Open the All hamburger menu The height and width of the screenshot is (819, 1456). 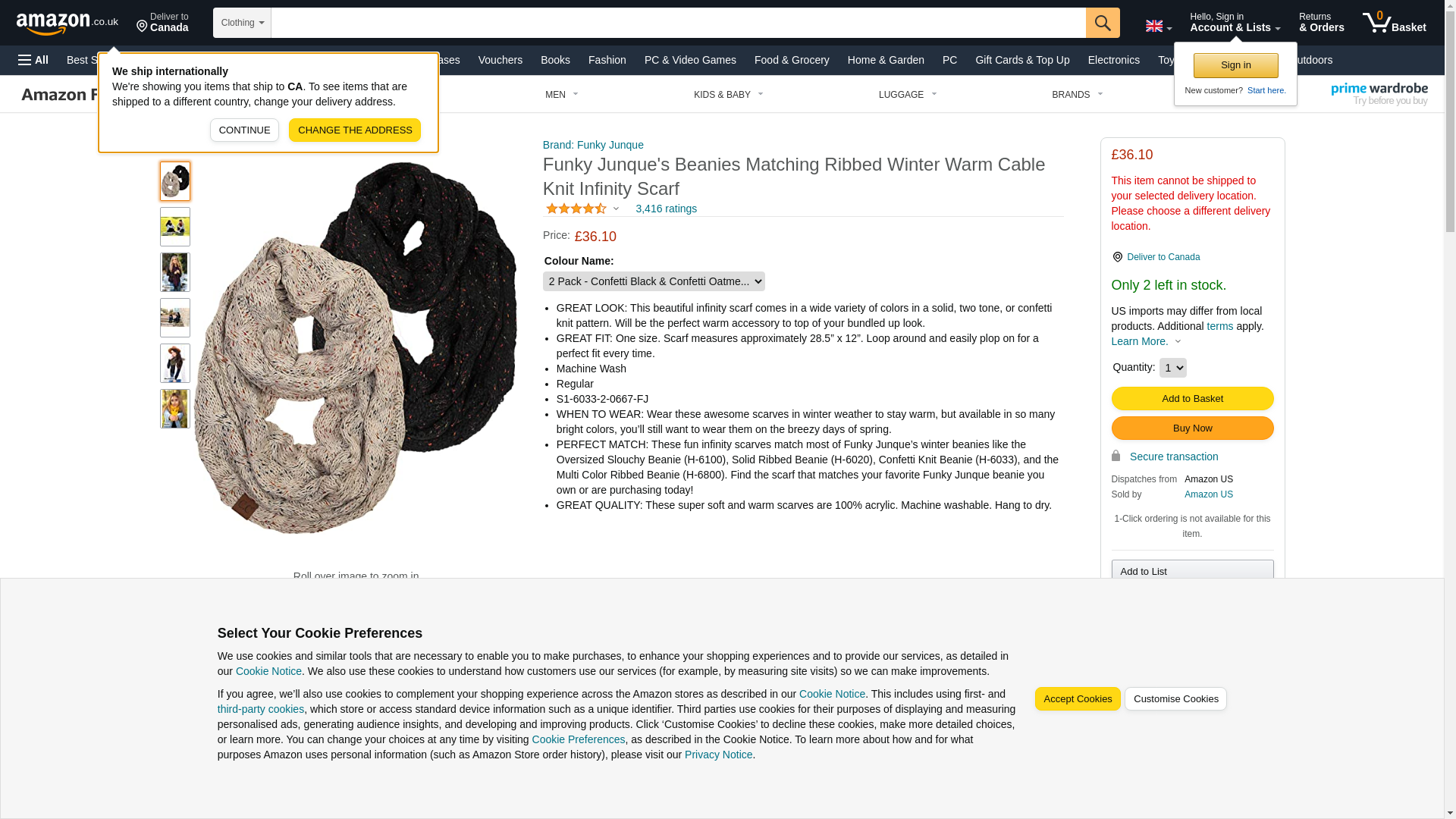click(33, 60)
